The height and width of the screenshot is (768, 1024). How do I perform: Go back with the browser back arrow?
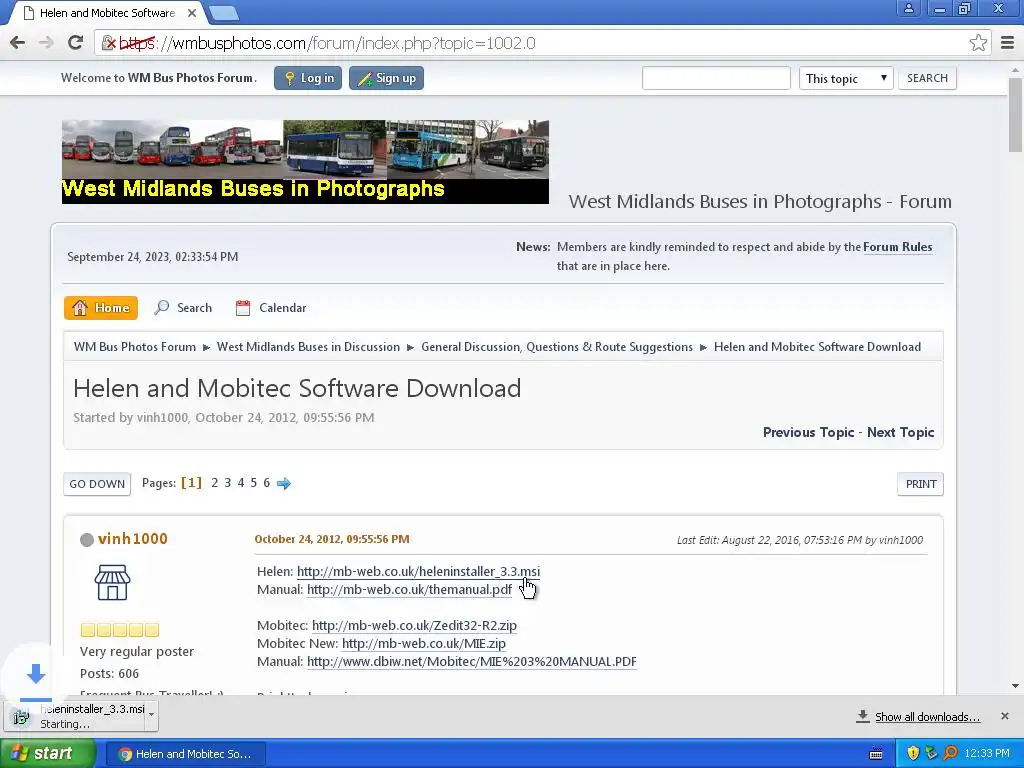coord(18,43)
